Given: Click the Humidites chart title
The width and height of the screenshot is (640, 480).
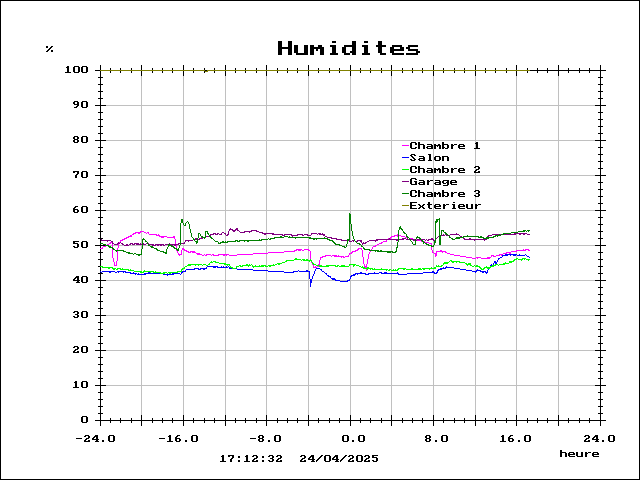Looking at the screenshot, I should coord(348,49).
